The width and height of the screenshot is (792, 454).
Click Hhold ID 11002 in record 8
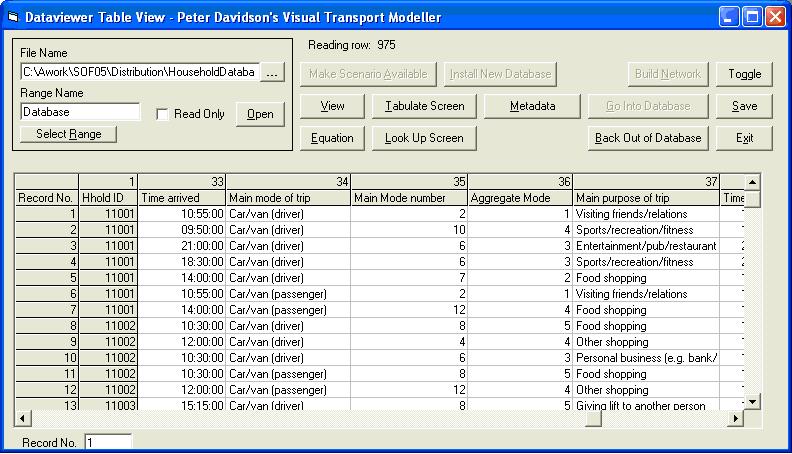[108, 326]
